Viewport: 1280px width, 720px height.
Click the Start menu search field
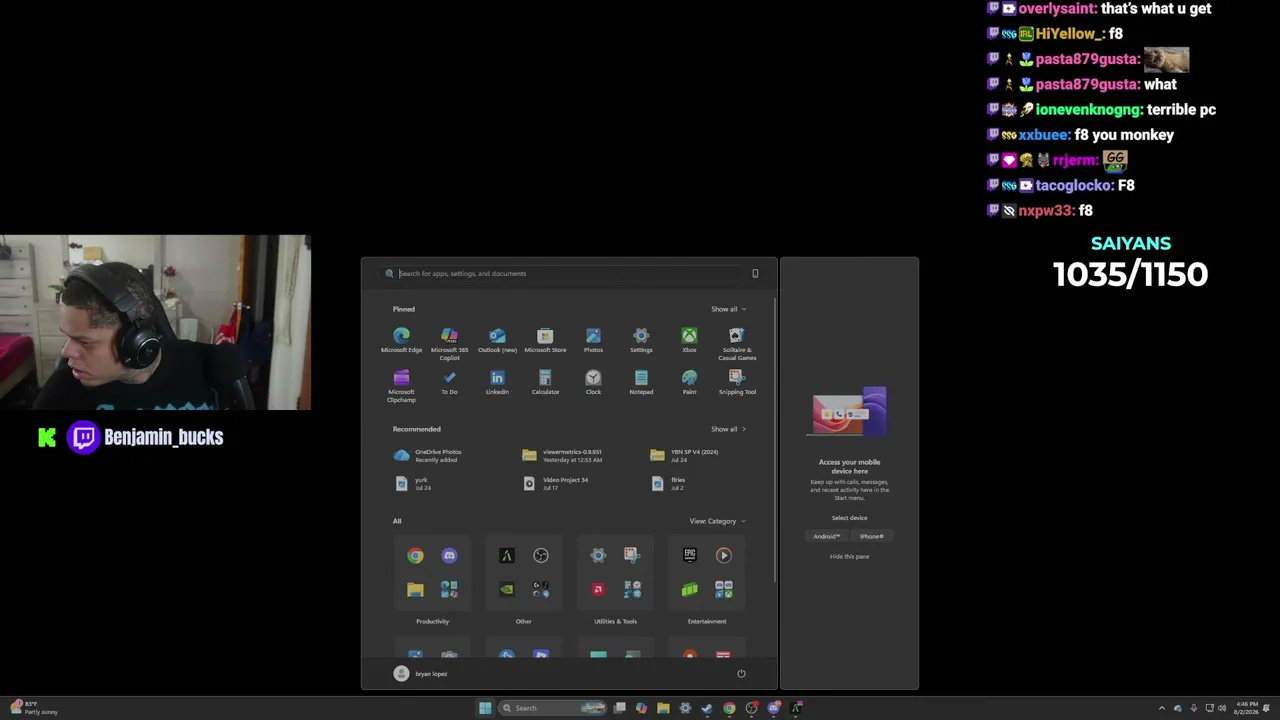(569, 273)
